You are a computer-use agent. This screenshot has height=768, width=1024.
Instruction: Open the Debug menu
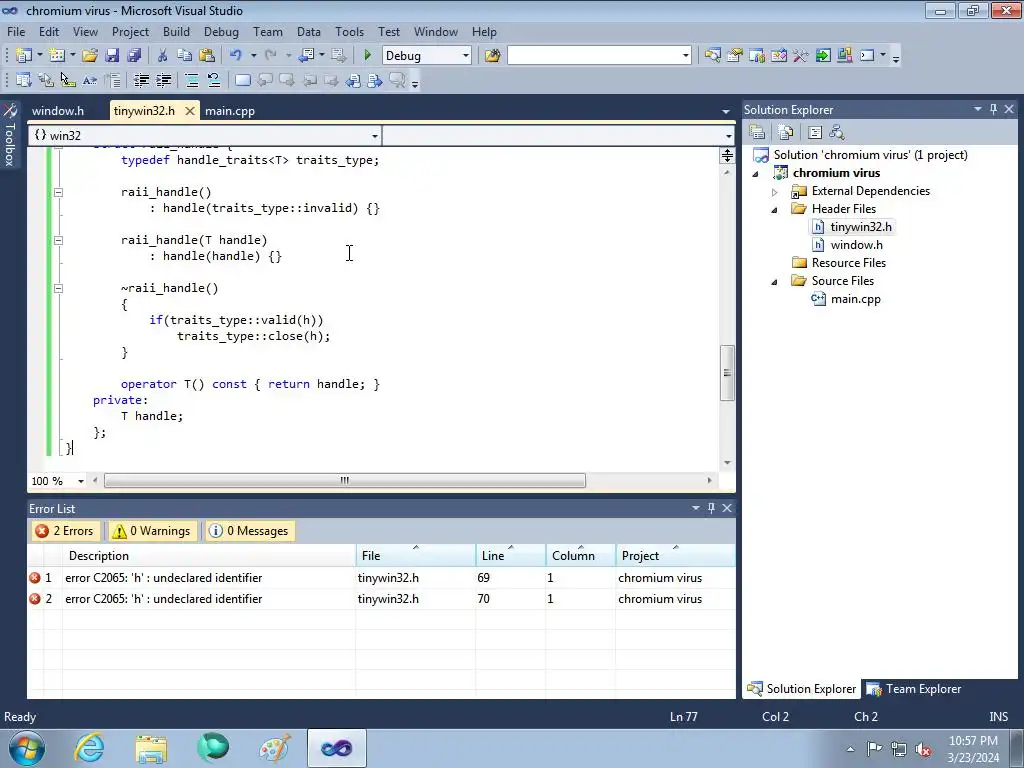click(x=221, y=31)
